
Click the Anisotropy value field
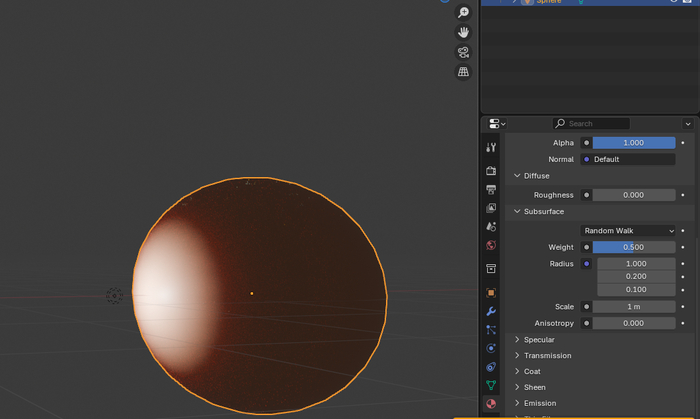(633, 323)
